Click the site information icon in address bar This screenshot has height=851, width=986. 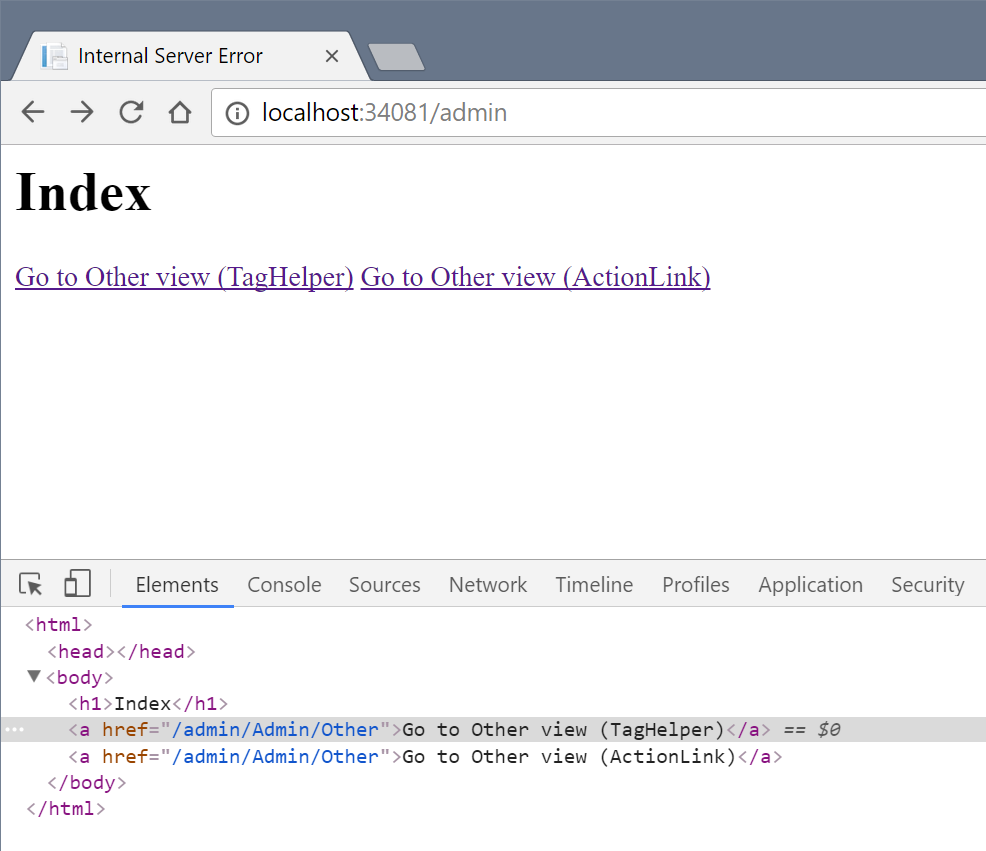pyautogui.click(x=236, y=112)
